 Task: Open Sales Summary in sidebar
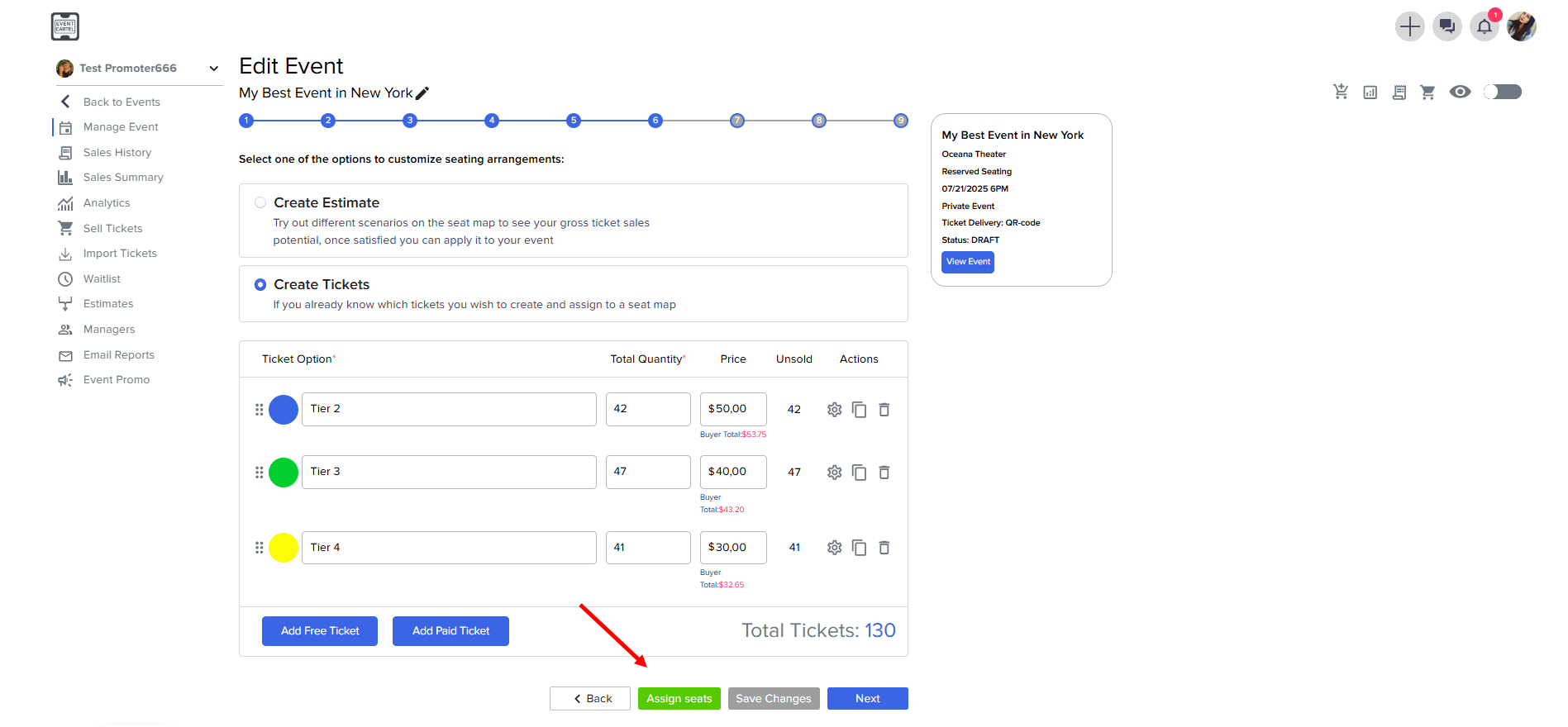pyautogui.click(x=123, y=178)
